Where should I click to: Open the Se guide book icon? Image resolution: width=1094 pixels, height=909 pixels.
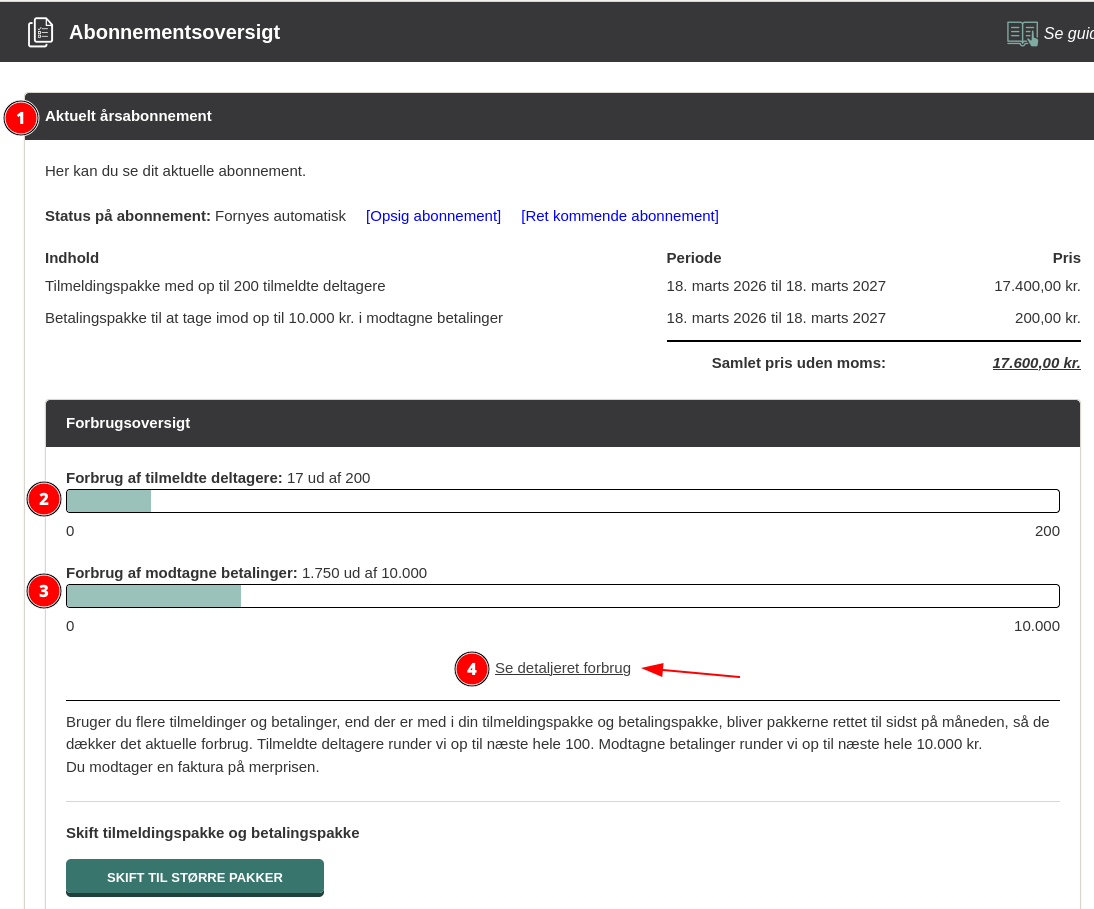[1022, 33]
